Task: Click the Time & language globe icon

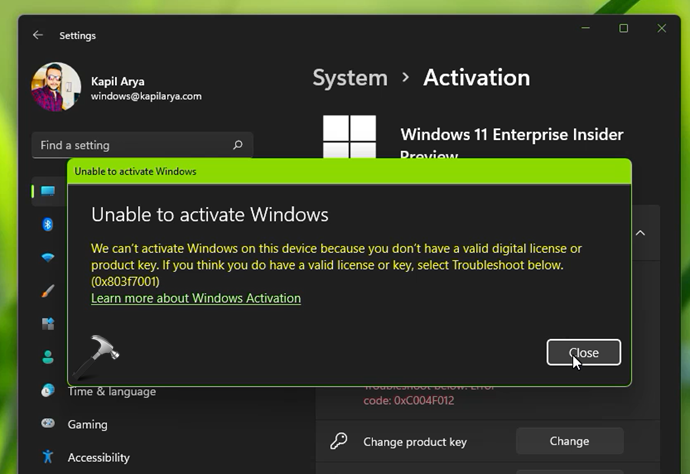Action: [x=47, y=391]
